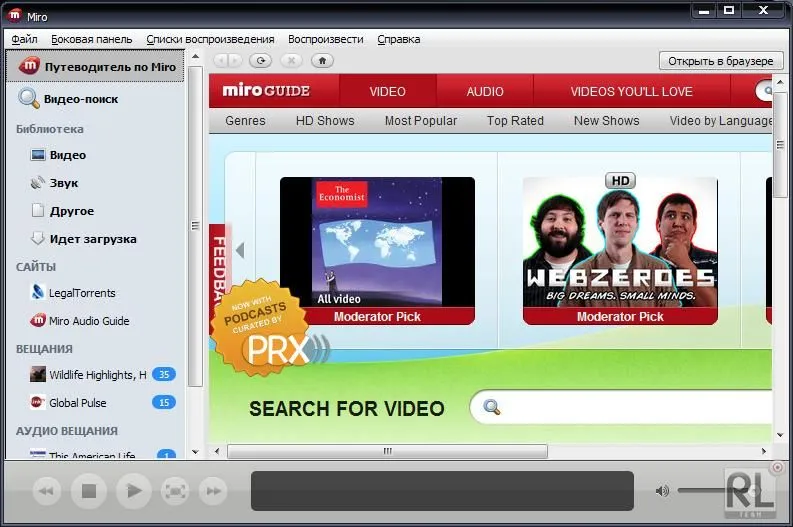Image resolution: width=793 pixels, height=527 pixels.
Task: Click sidebar scroll down arrow
Action: tap(195, 452)
